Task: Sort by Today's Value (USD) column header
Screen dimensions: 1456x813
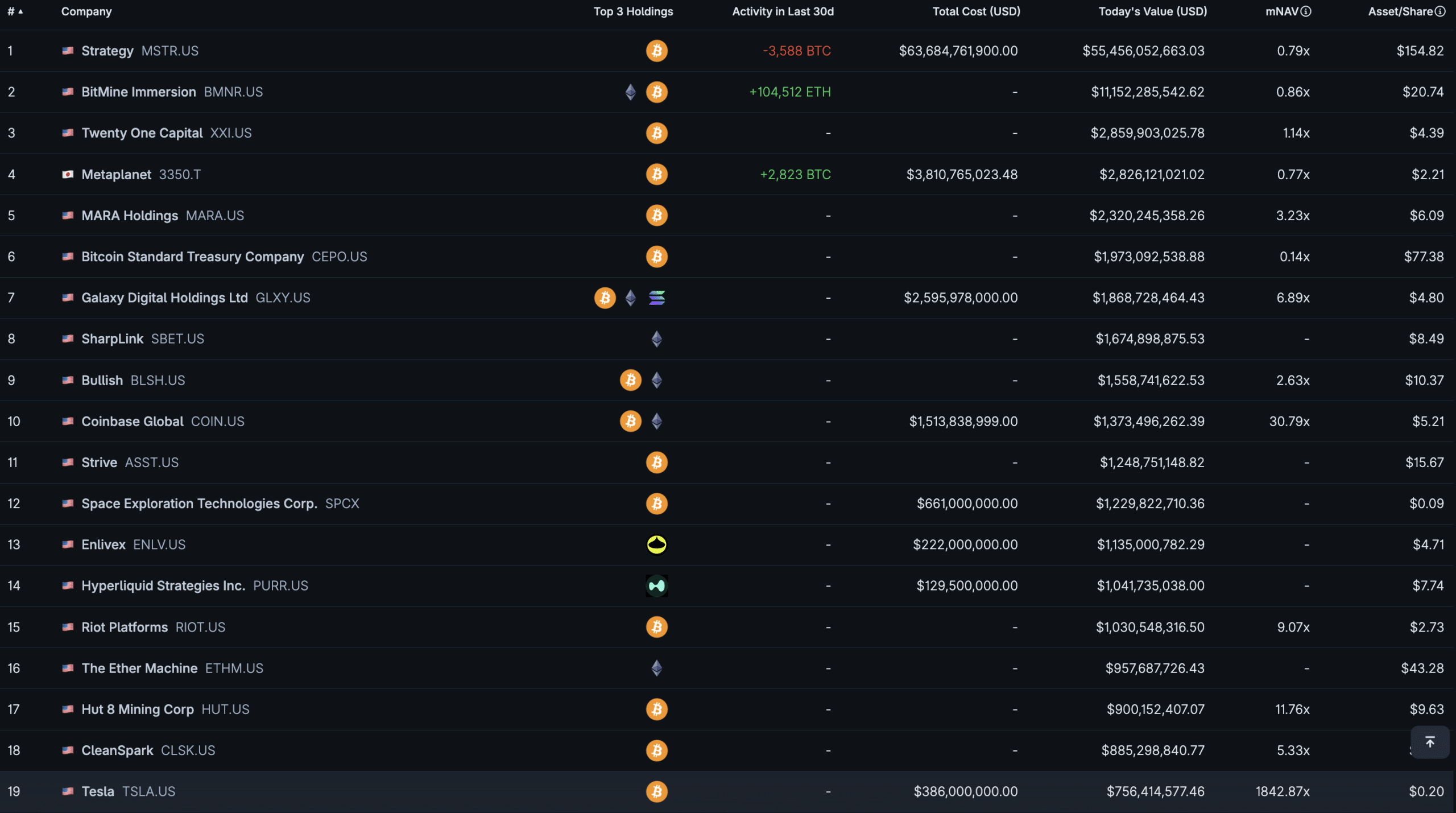Action: tap(1152, 11)
